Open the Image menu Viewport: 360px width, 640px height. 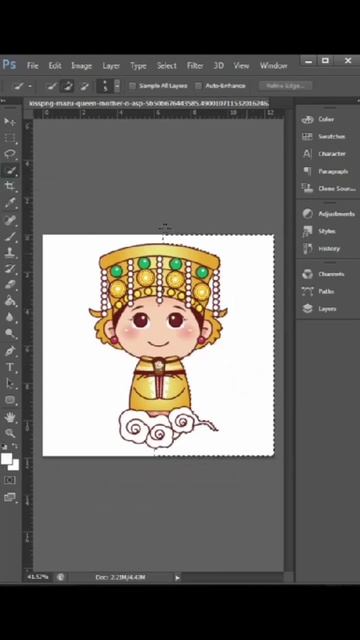click(x=82, y=66)
